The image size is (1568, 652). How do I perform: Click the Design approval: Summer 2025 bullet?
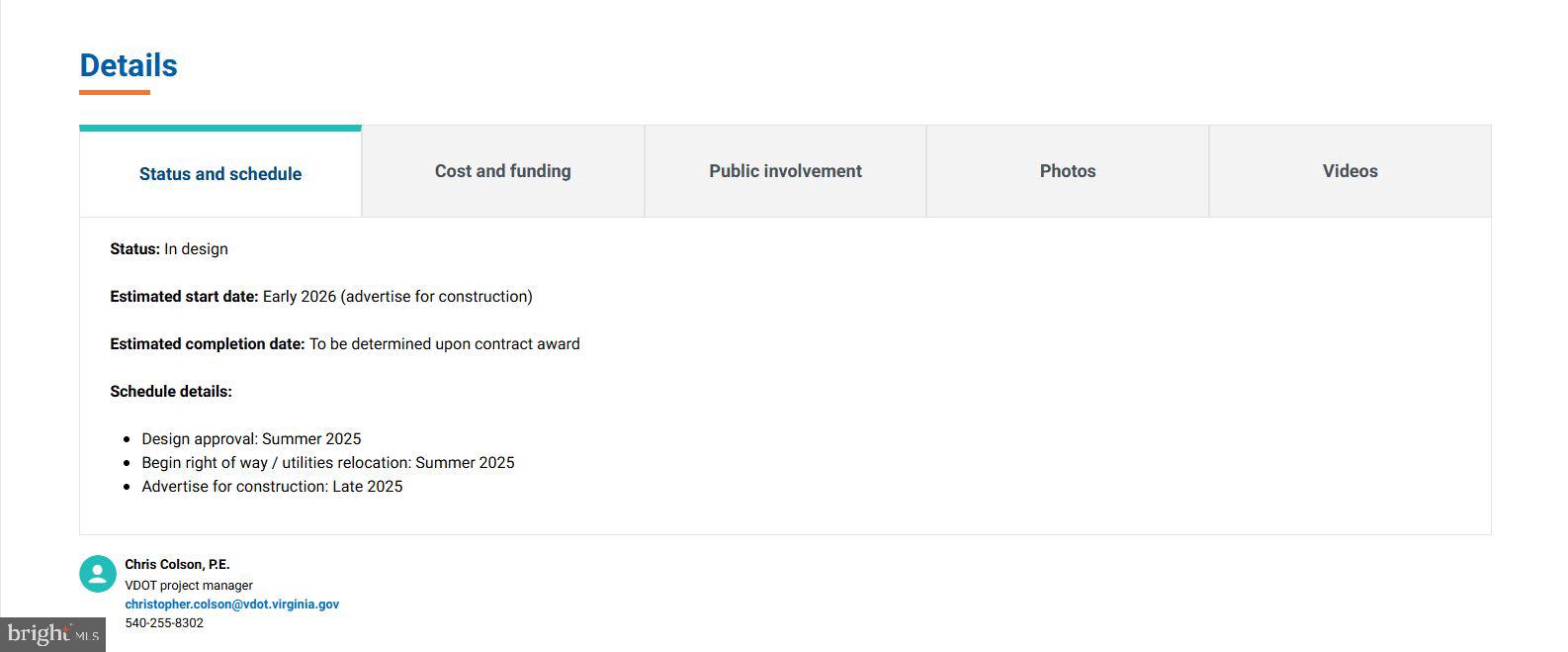(251, 439)
